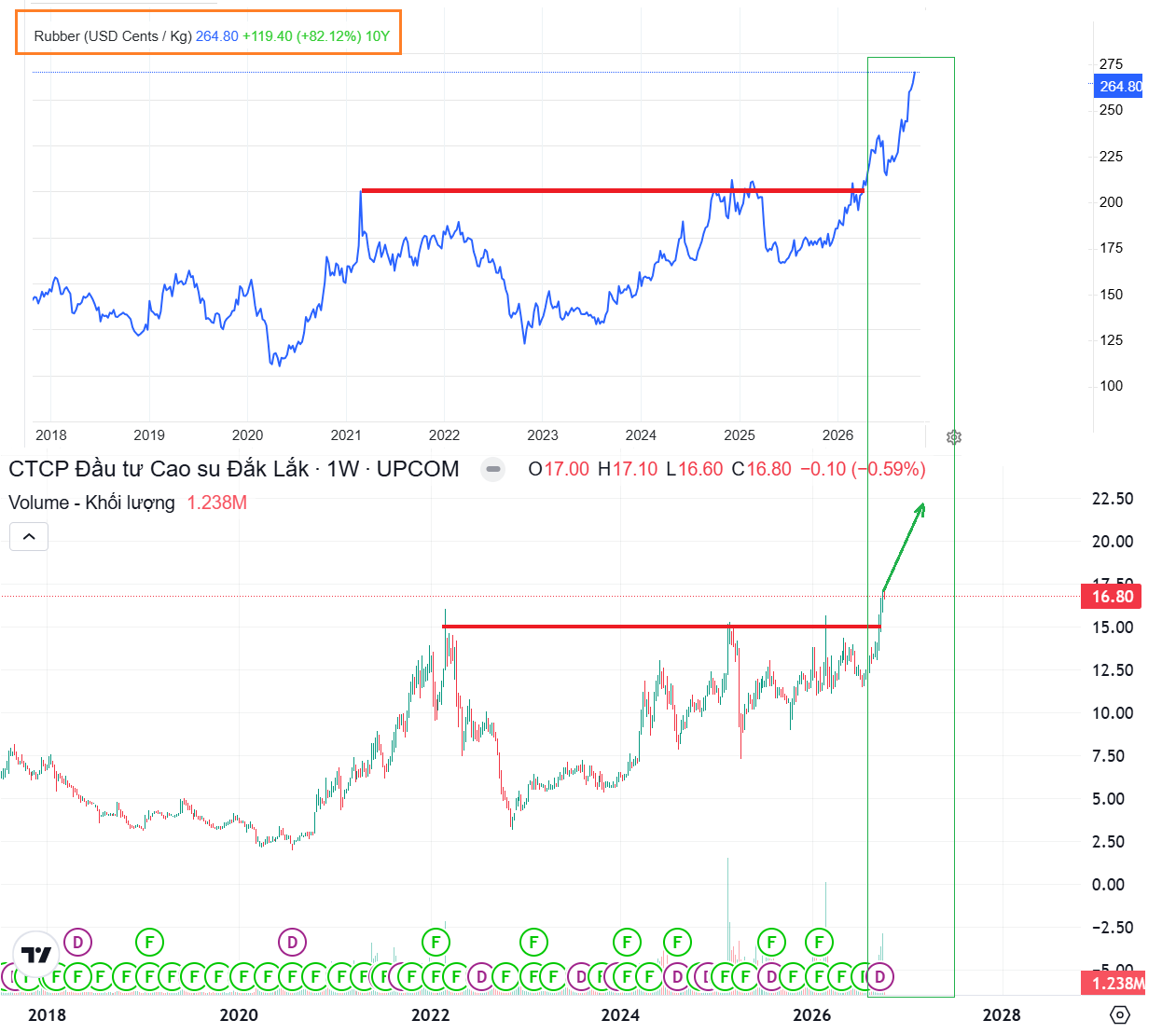Click the CTCP Đầu tư Cao su Đắk Lắk title
The image size is (1176, 1034).
click(159, 469)
